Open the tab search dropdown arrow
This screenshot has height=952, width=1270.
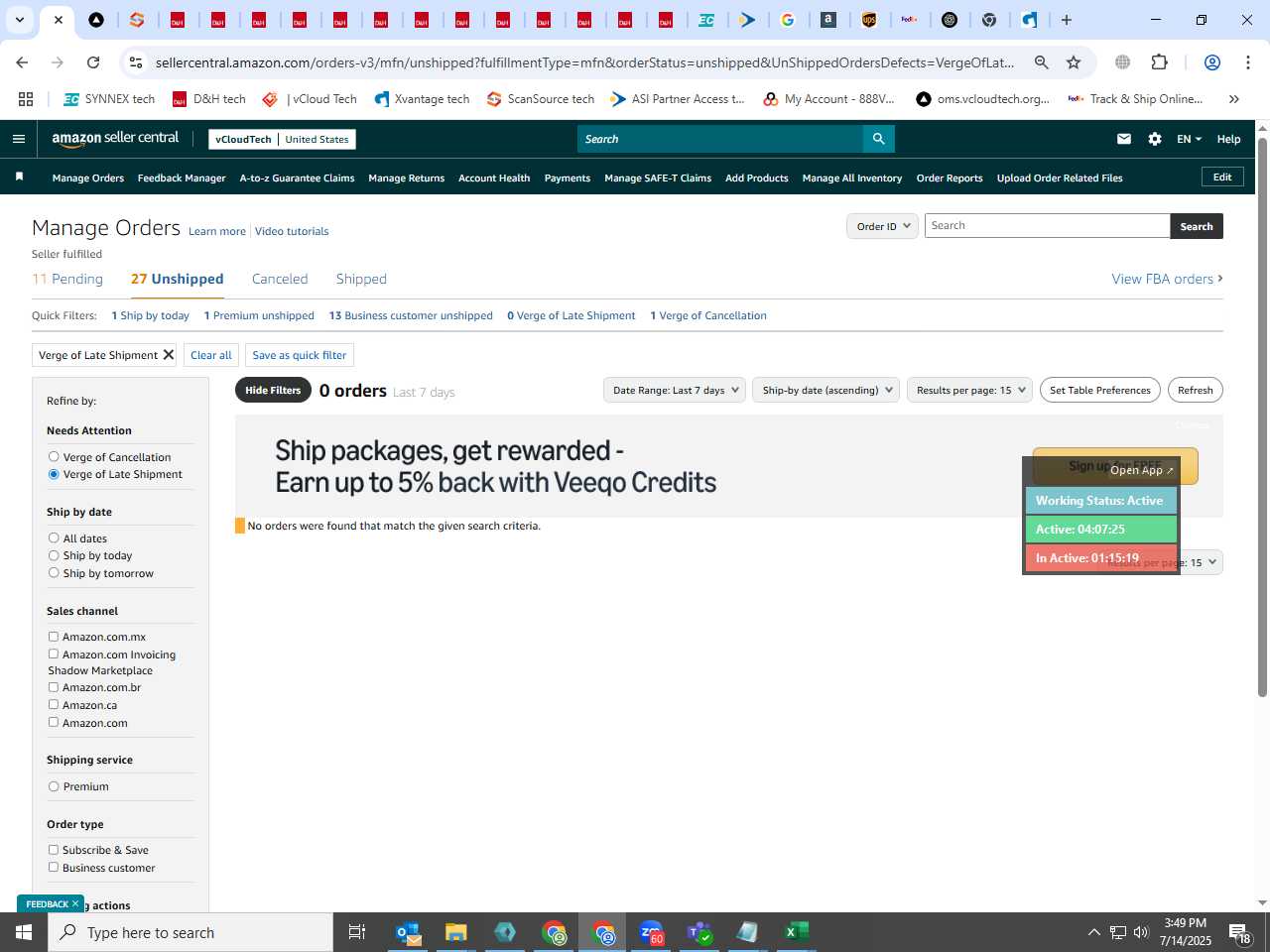coord(19,20)
